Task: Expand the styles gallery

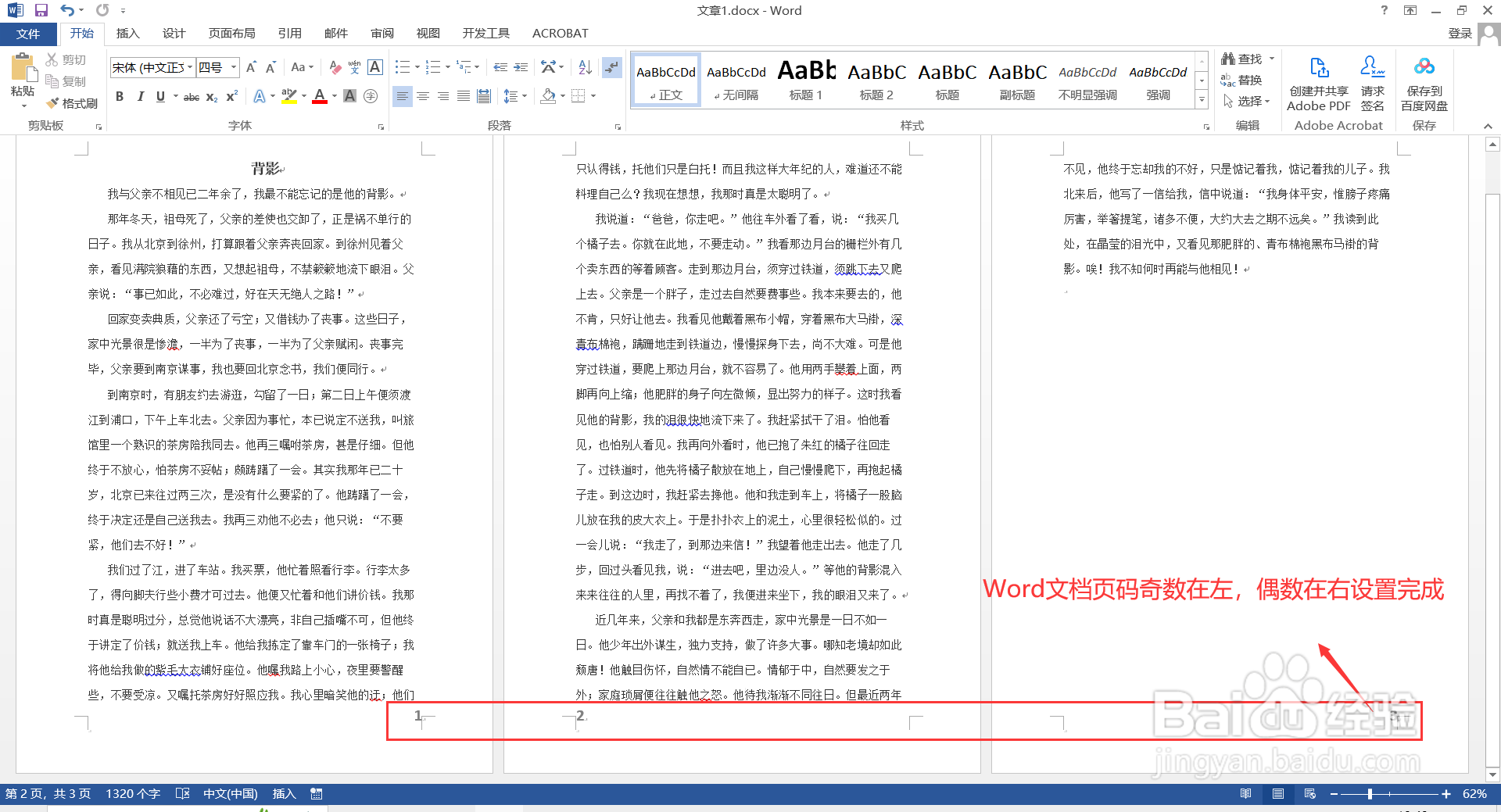Action: (x=1202, y=100)
